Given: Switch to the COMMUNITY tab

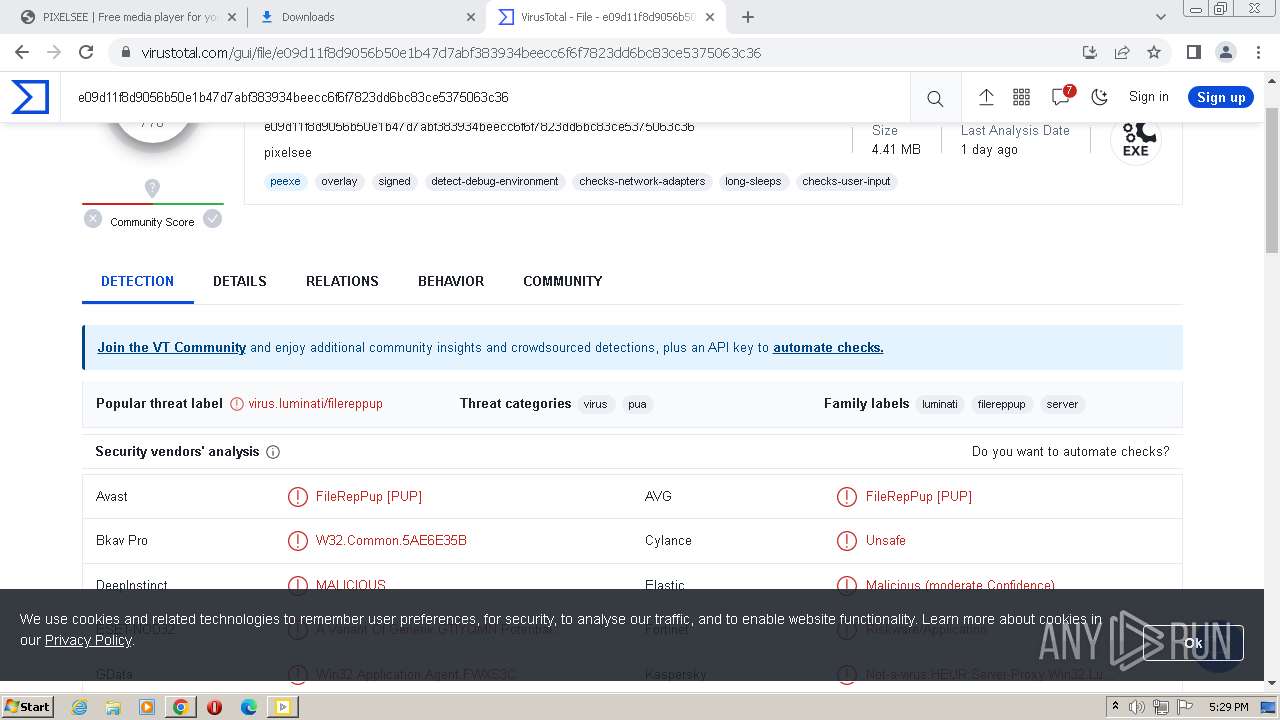Looking at the screenshot, I should pos(563,281).
